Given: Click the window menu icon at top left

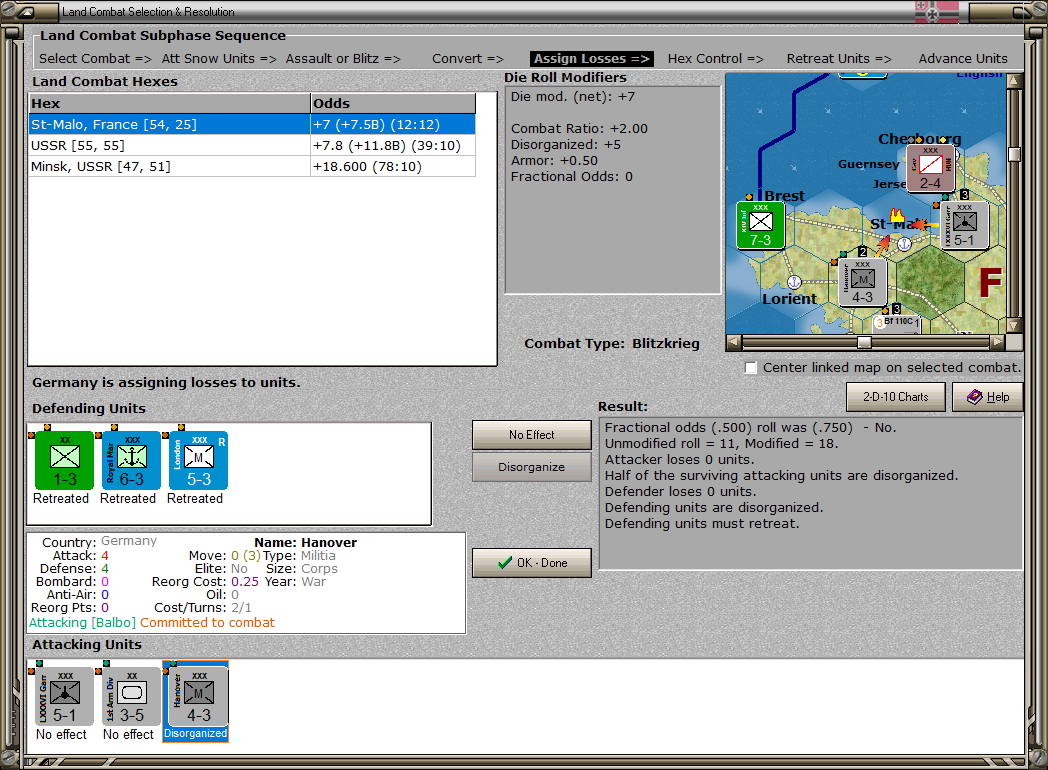Looking at the screenshot, I should pos(28,11).
